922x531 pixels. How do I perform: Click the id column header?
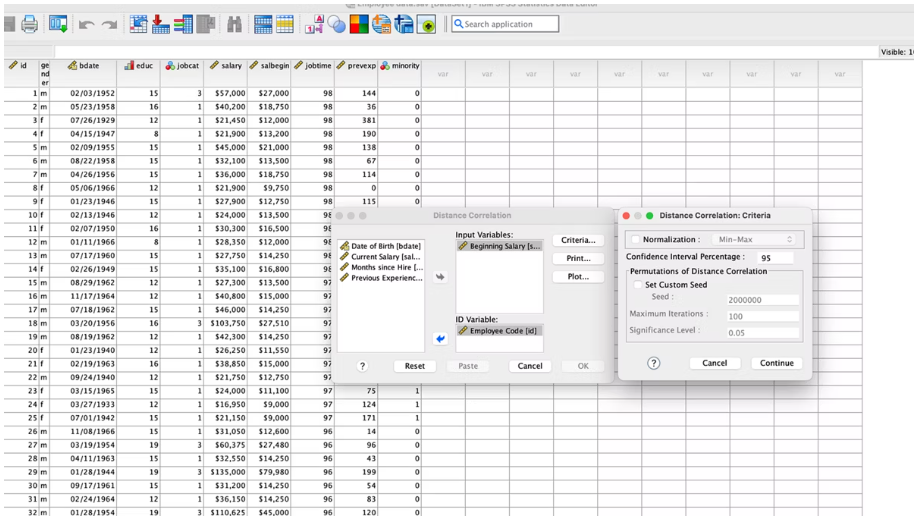click(21, 73)
